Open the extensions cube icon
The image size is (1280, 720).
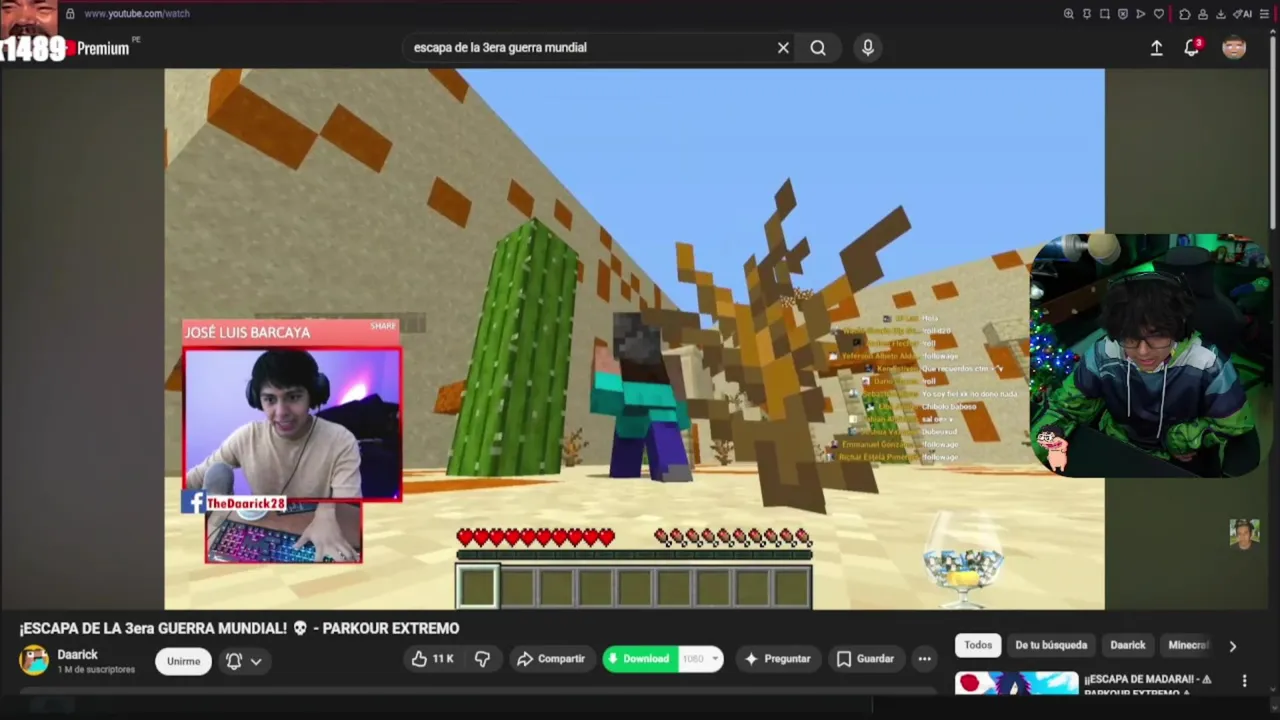[1185, 14]
